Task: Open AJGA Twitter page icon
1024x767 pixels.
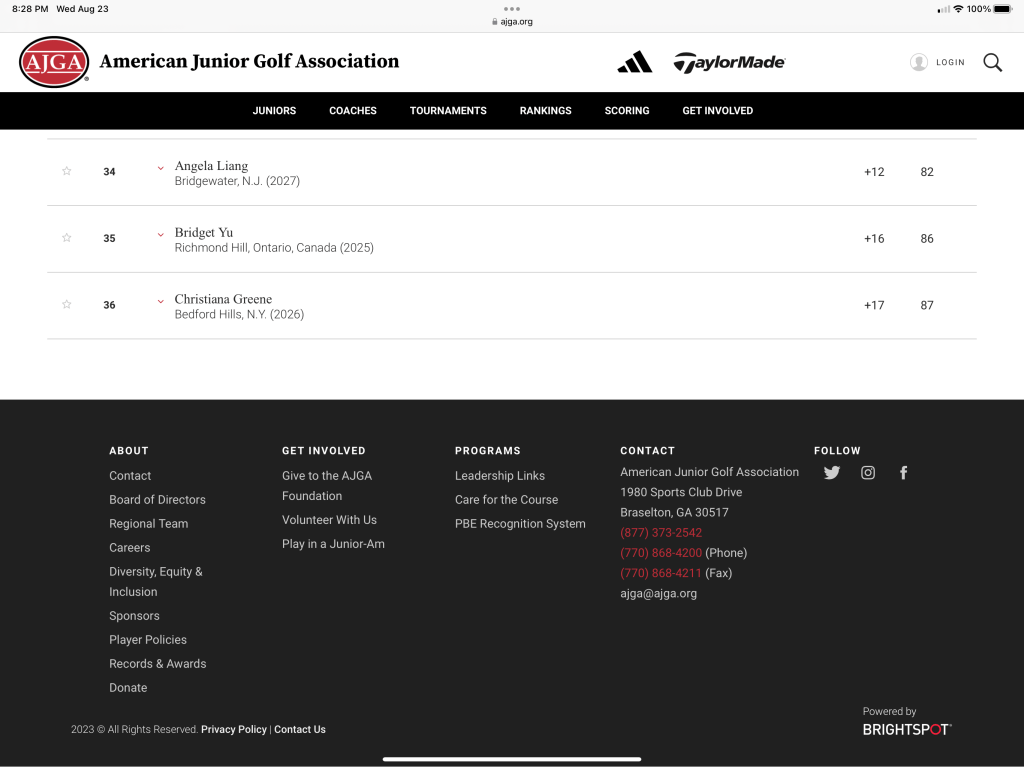Action: tap(832, 473)
